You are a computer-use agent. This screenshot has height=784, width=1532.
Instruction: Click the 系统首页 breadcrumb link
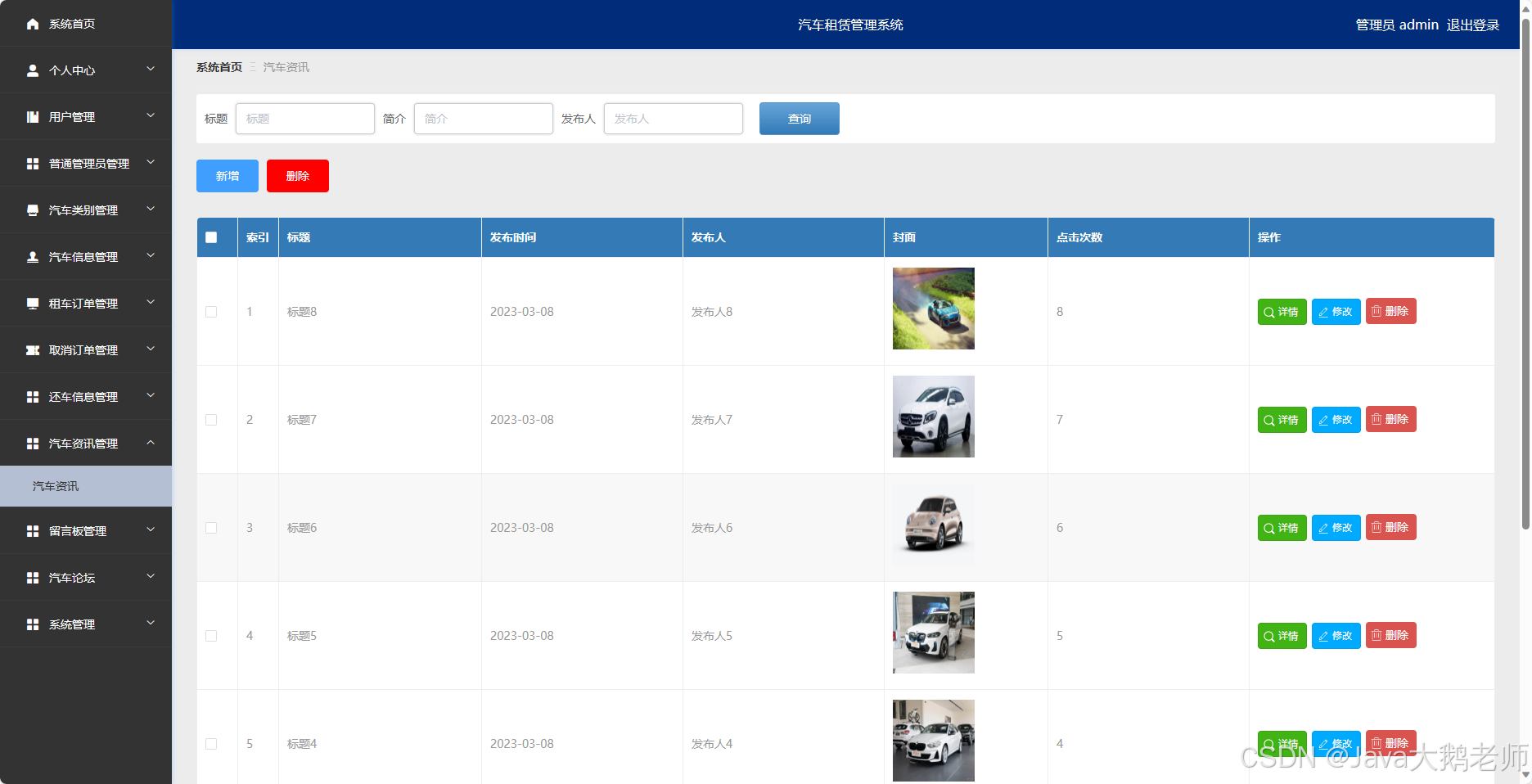(x=219, y=67)
